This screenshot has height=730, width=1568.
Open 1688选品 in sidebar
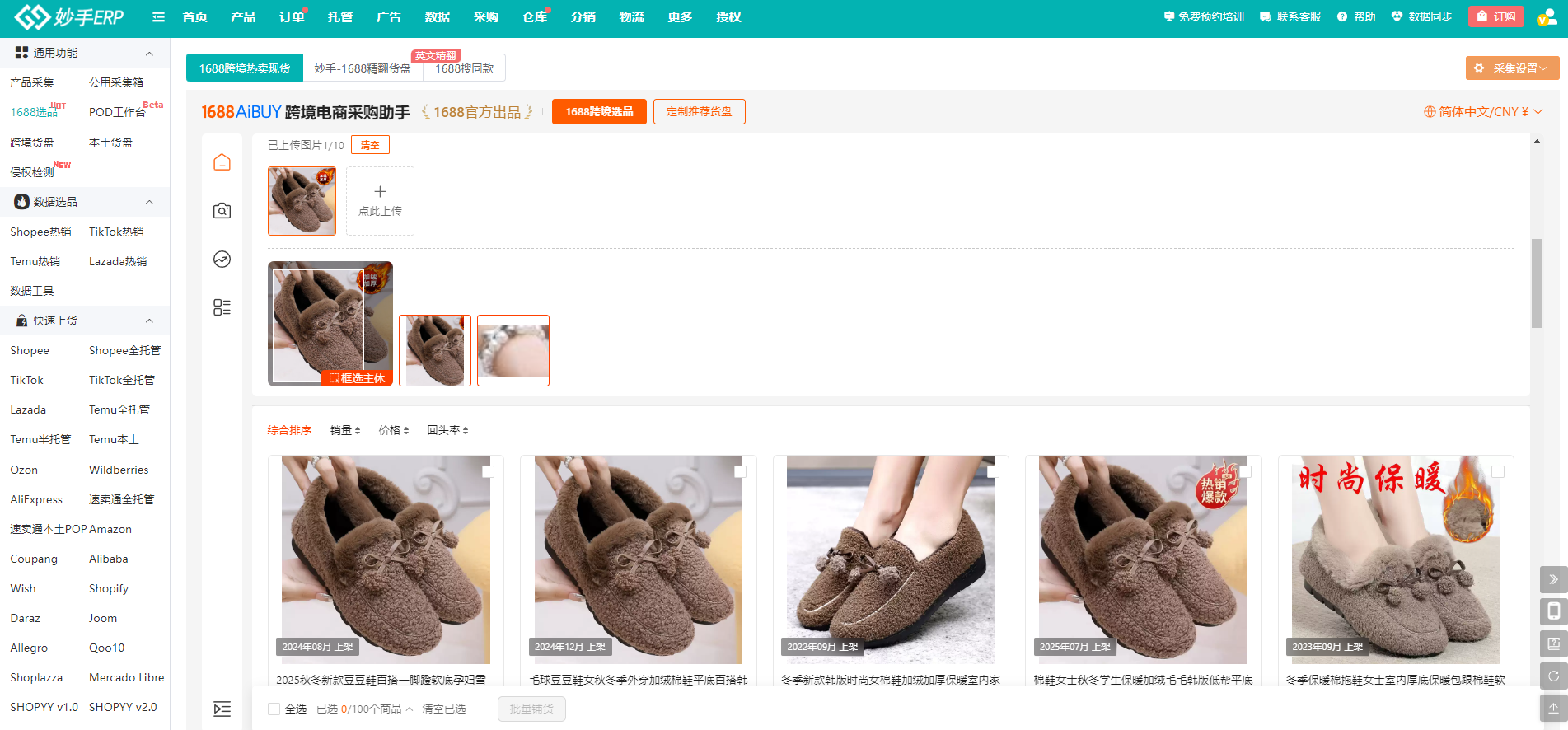(x=35, y=112)
